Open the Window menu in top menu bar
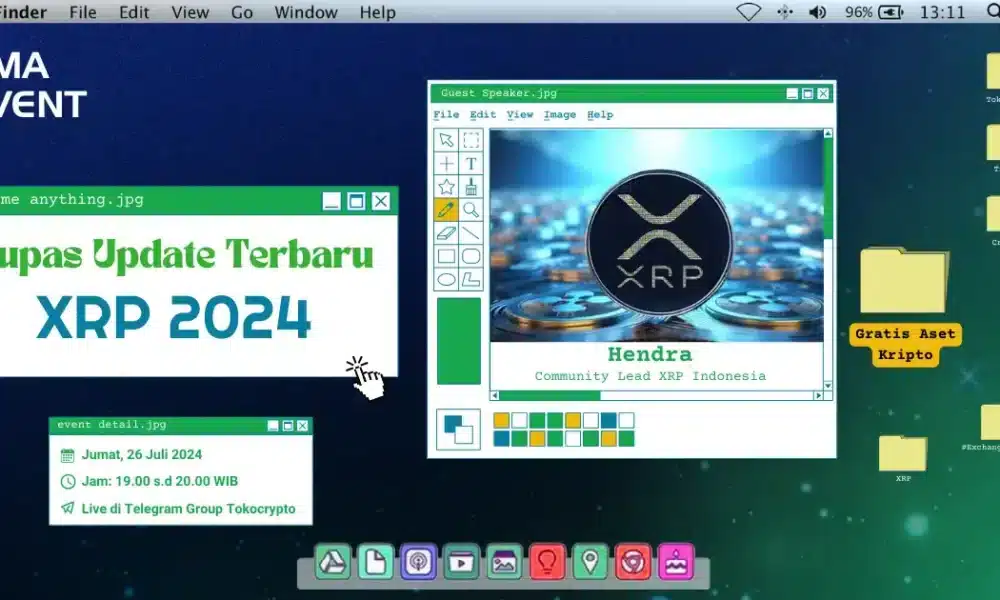Viewport: 1000px width, 600px height. coord(305,12)
